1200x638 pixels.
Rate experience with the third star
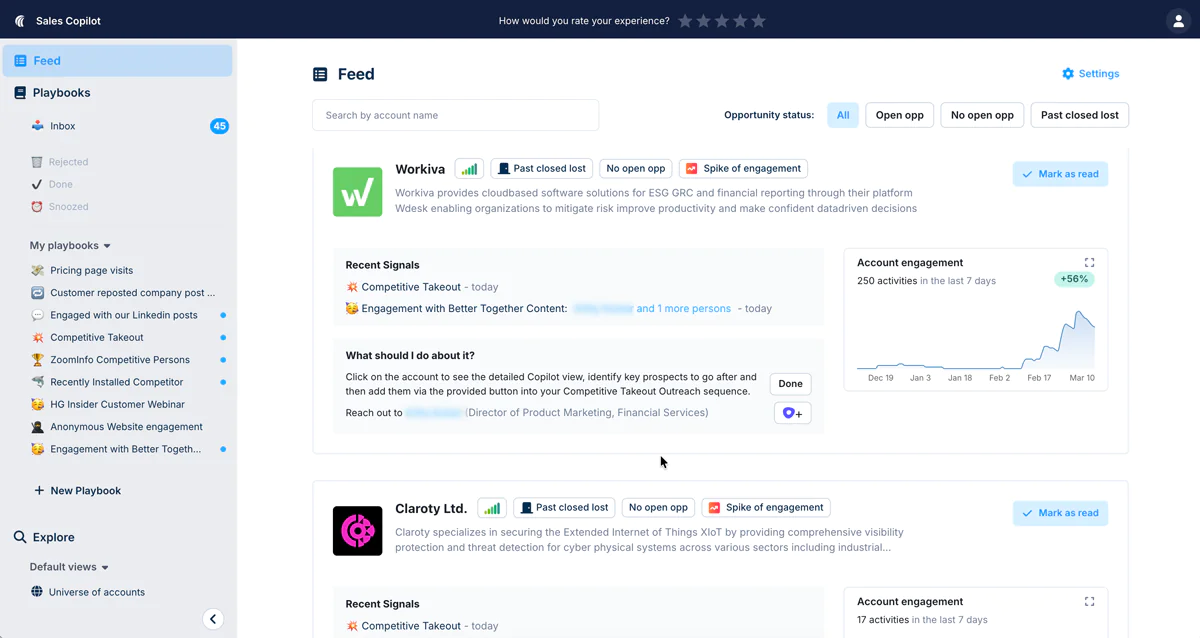722,20
